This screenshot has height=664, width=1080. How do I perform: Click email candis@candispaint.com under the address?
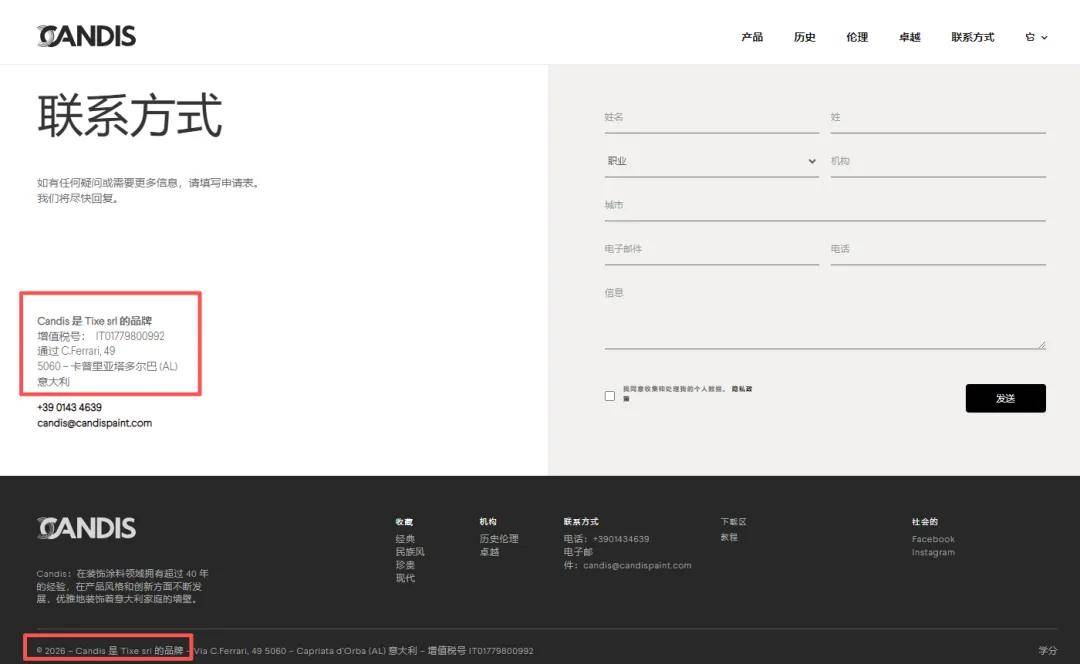point(94,423)
